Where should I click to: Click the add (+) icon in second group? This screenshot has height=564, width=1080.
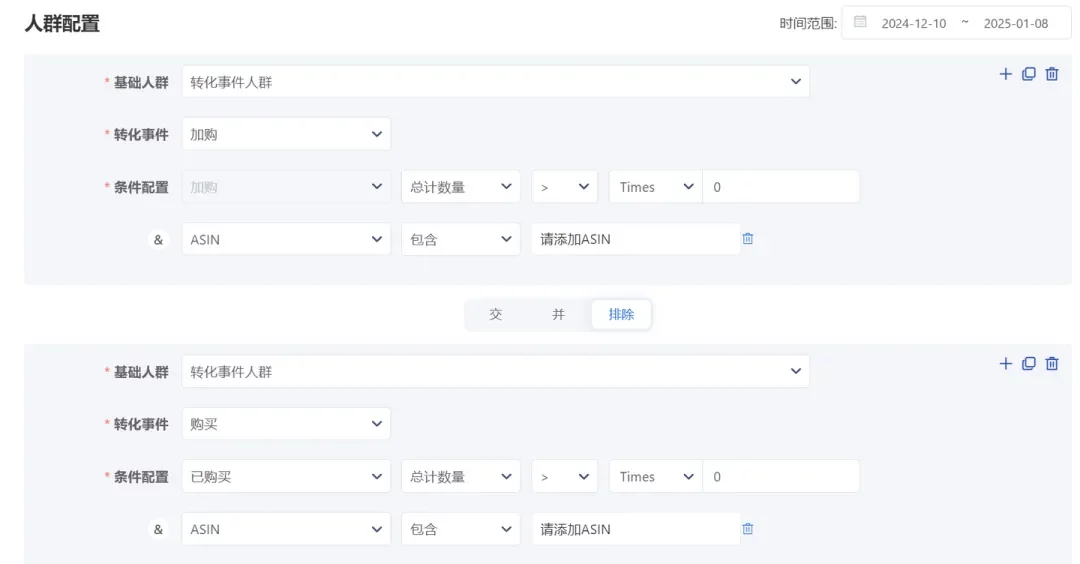tap(1005, 364)
